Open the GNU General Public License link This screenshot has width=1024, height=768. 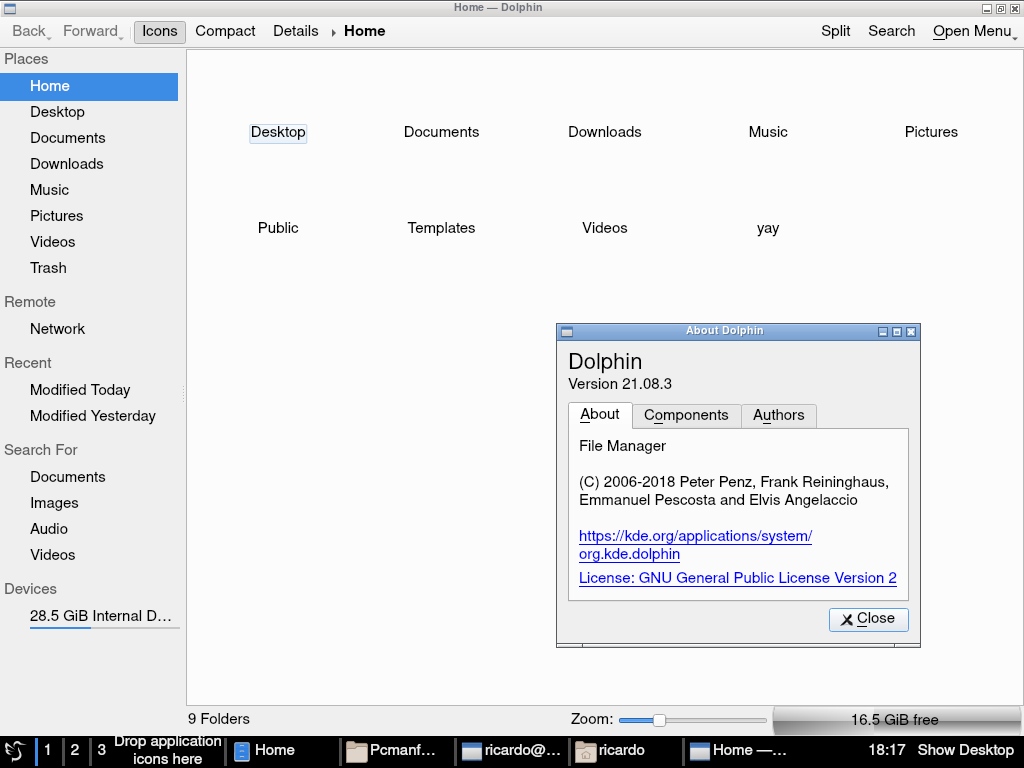(x=738, y=579)
